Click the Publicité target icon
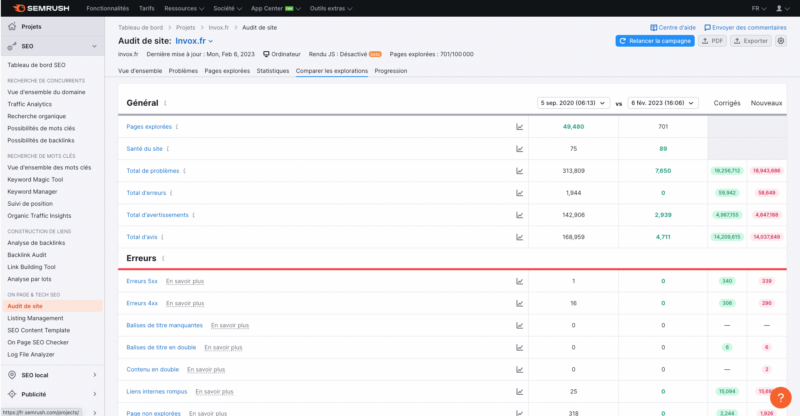800x416 pixels. click(12, 394)
